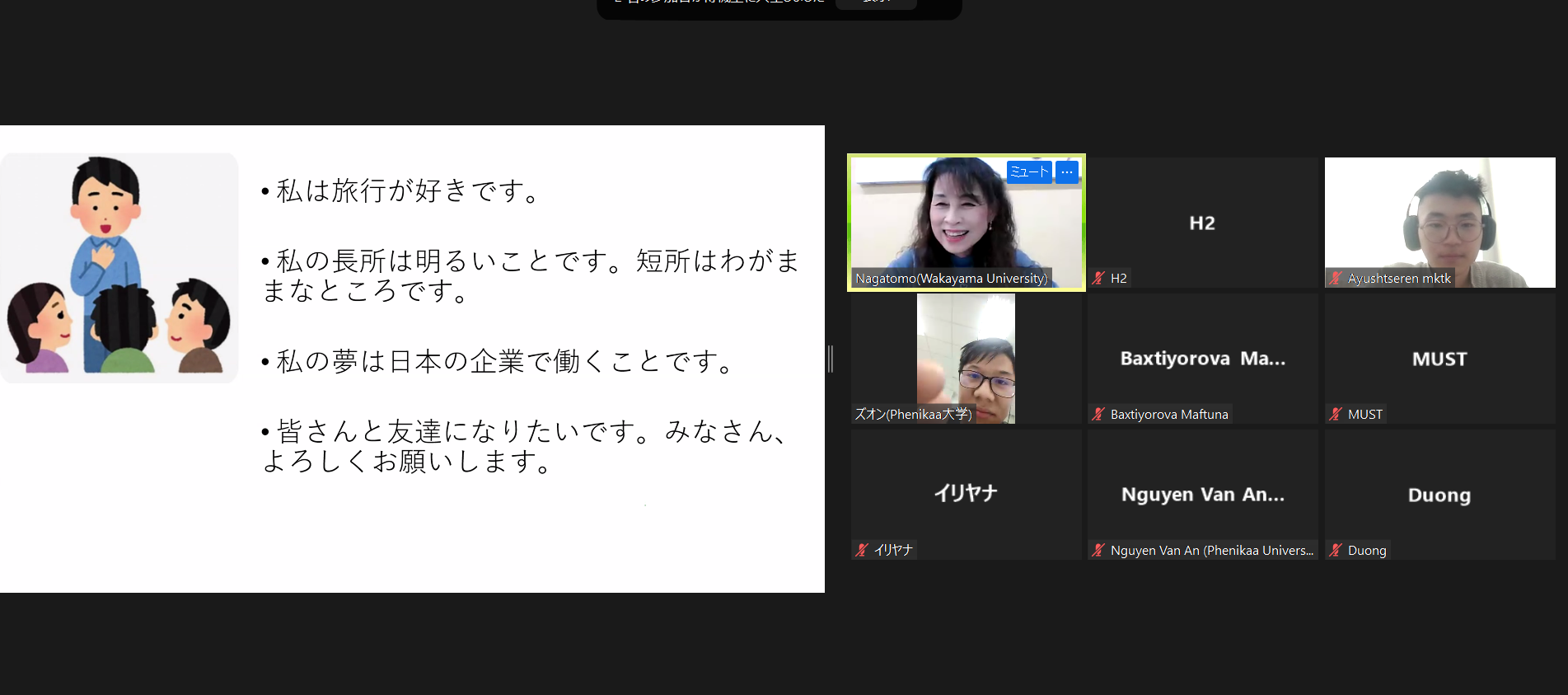Click the muted mic icon beside Duong
The image size is (1568, 695).
point(1336,550)
